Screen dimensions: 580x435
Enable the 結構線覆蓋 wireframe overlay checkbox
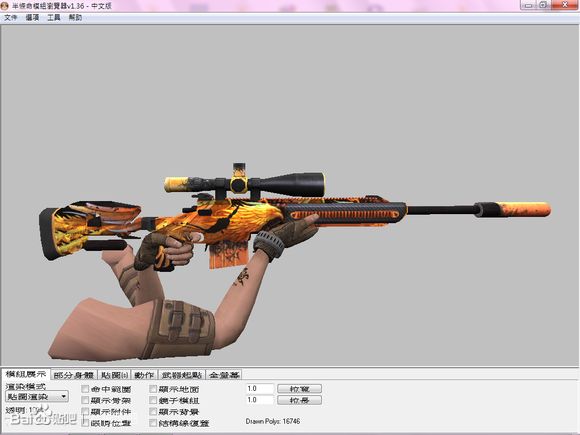coord(153,422)
